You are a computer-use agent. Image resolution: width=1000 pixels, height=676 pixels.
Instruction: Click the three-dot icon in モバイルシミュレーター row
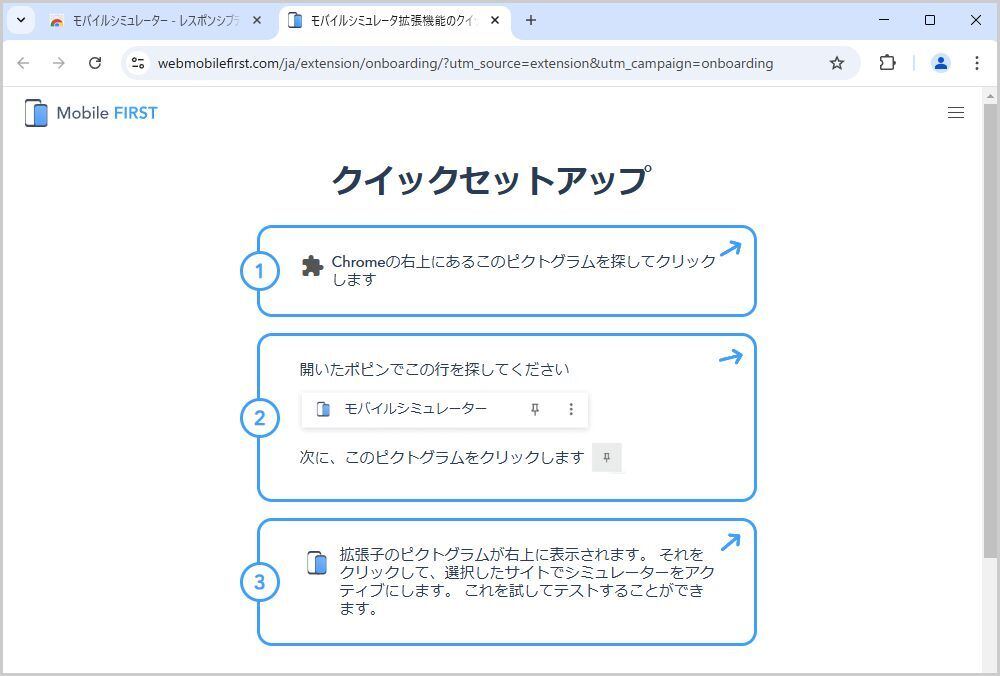[571, 409]
